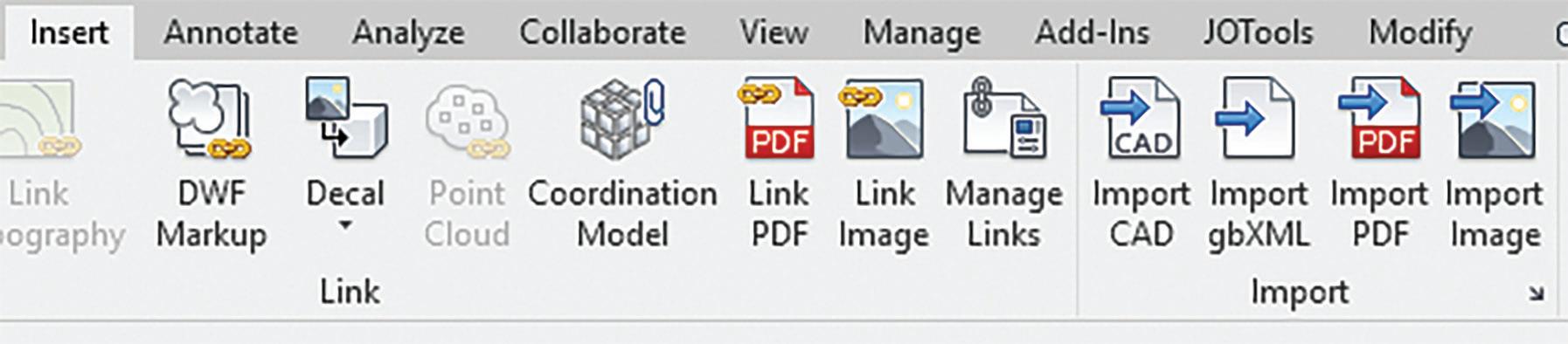Click the Import CAD icon
Screen dimensions: 1568x344
(1141, 119)
